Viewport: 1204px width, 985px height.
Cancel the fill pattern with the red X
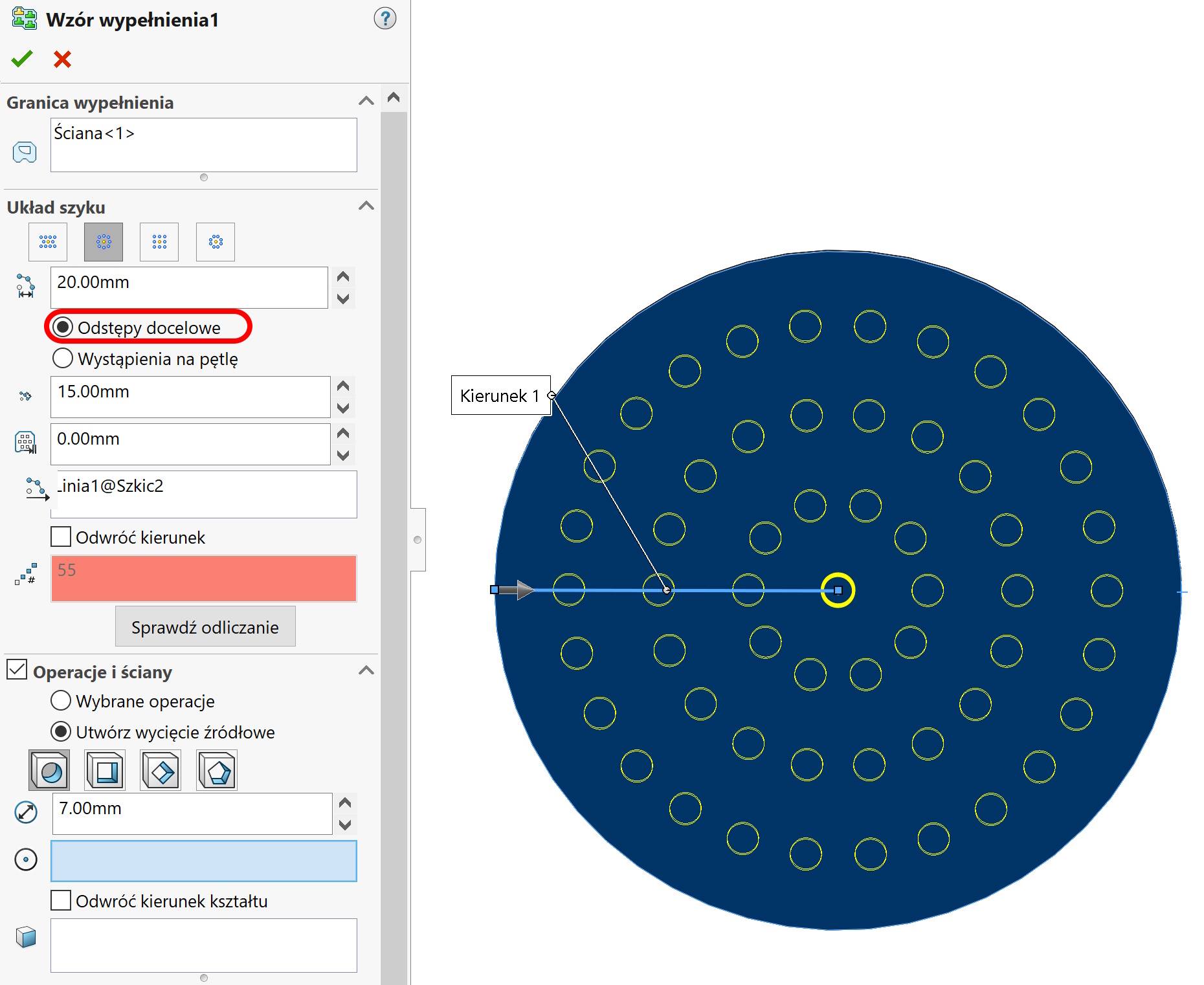click(62, 59)
